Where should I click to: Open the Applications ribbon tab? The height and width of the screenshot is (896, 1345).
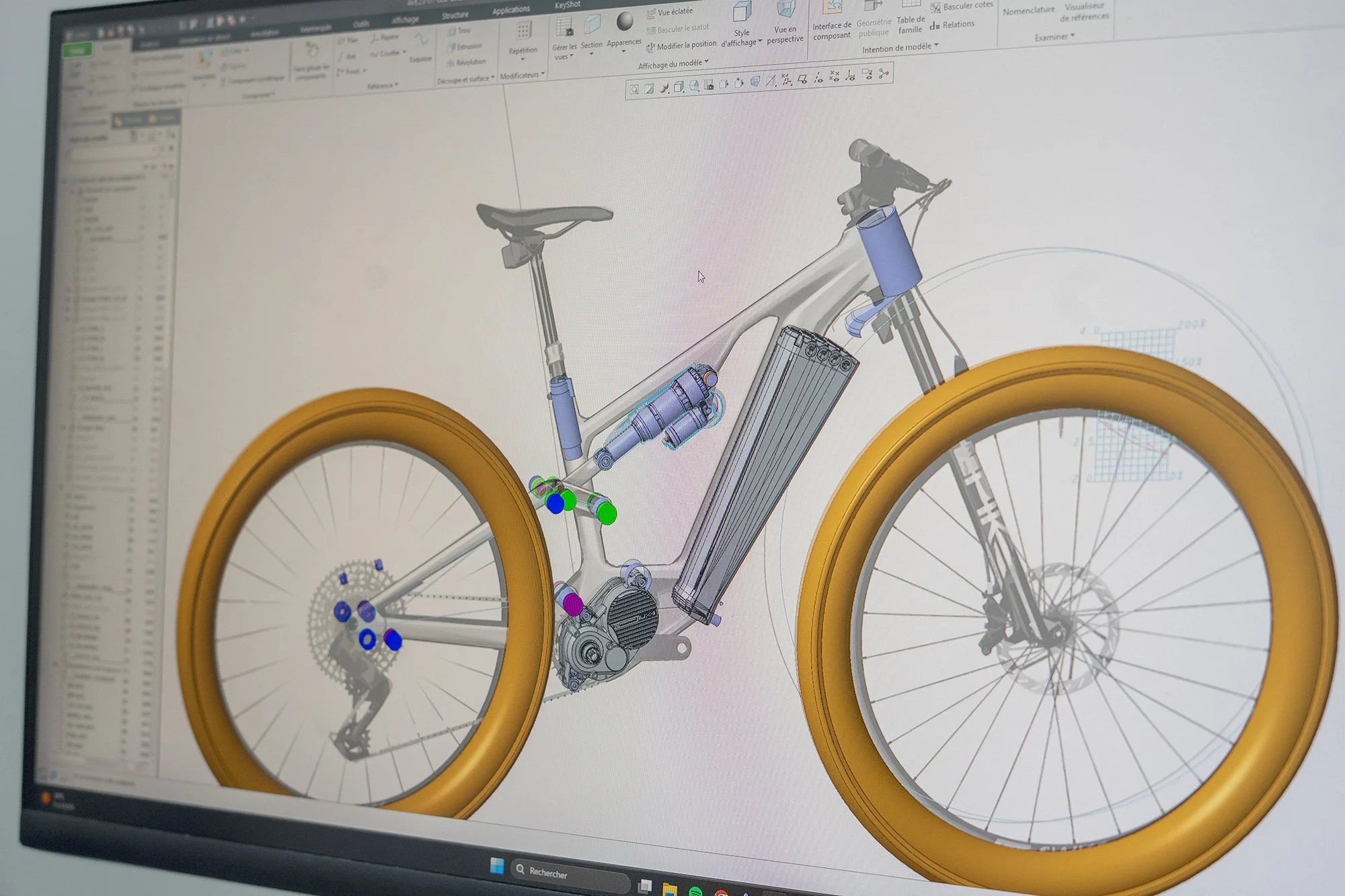click(511, 10)
